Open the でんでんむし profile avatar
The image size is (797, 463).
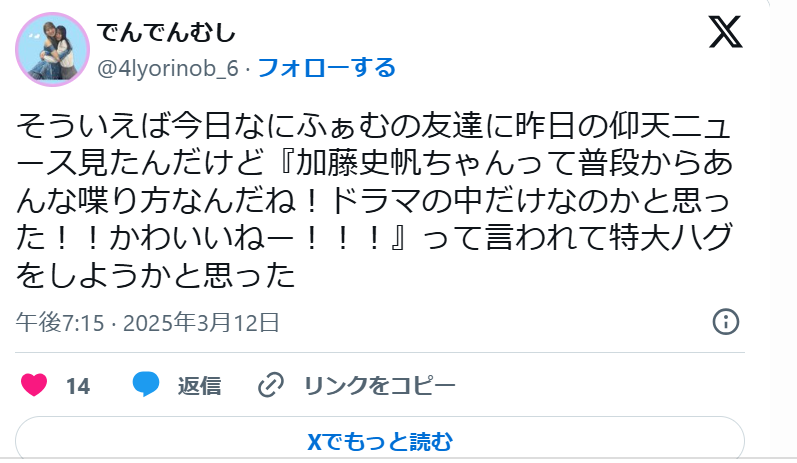[52, 50]
